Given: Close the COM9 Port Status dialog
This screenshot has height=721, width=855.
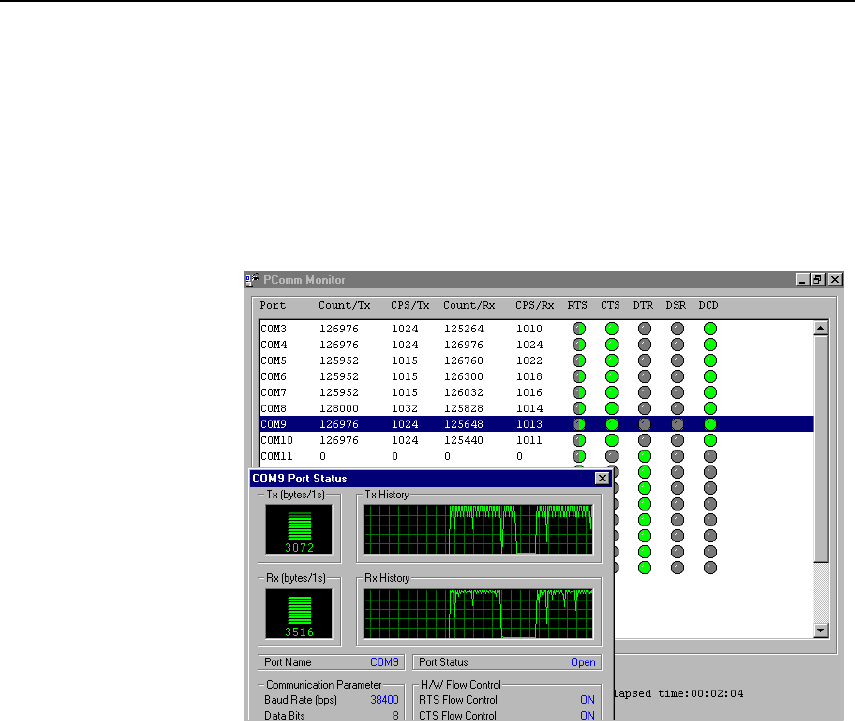Looking at the screenshot, I should click(x=602, y=479).
